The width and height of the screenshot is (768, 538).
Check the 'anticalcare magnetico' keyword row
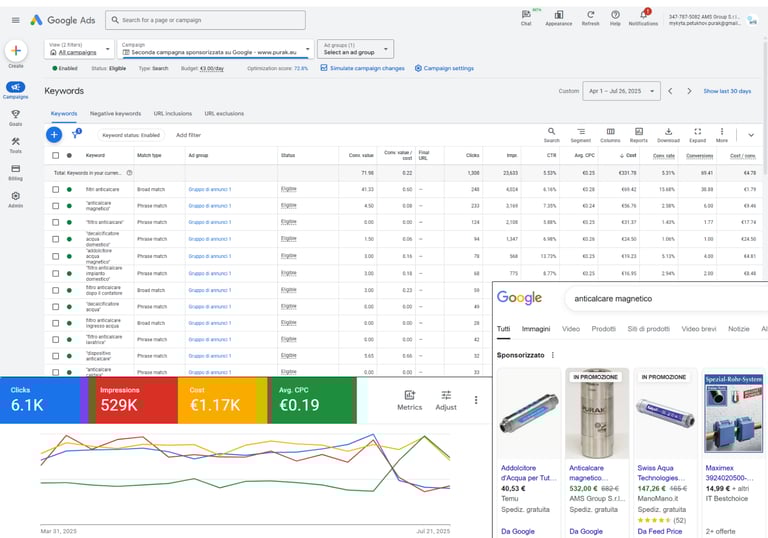(55, 206)
